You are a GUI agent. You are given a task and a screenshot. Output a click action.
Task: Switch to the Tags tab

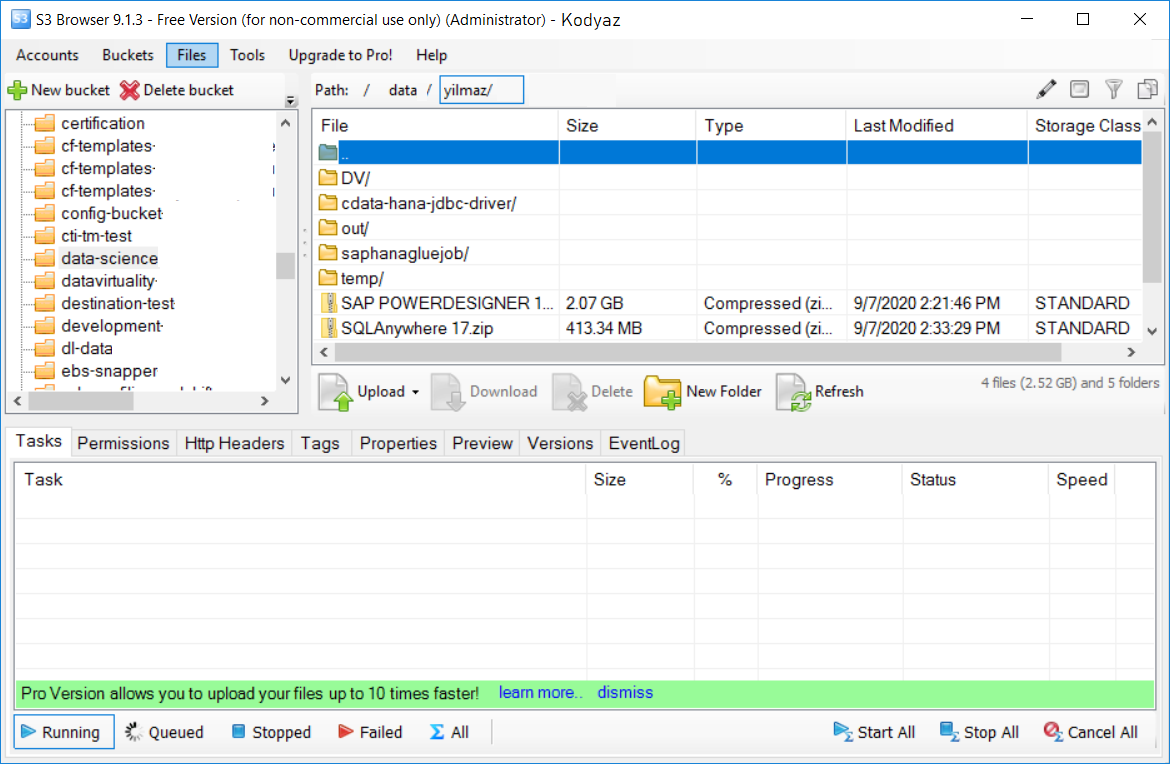tap(320, 443)
